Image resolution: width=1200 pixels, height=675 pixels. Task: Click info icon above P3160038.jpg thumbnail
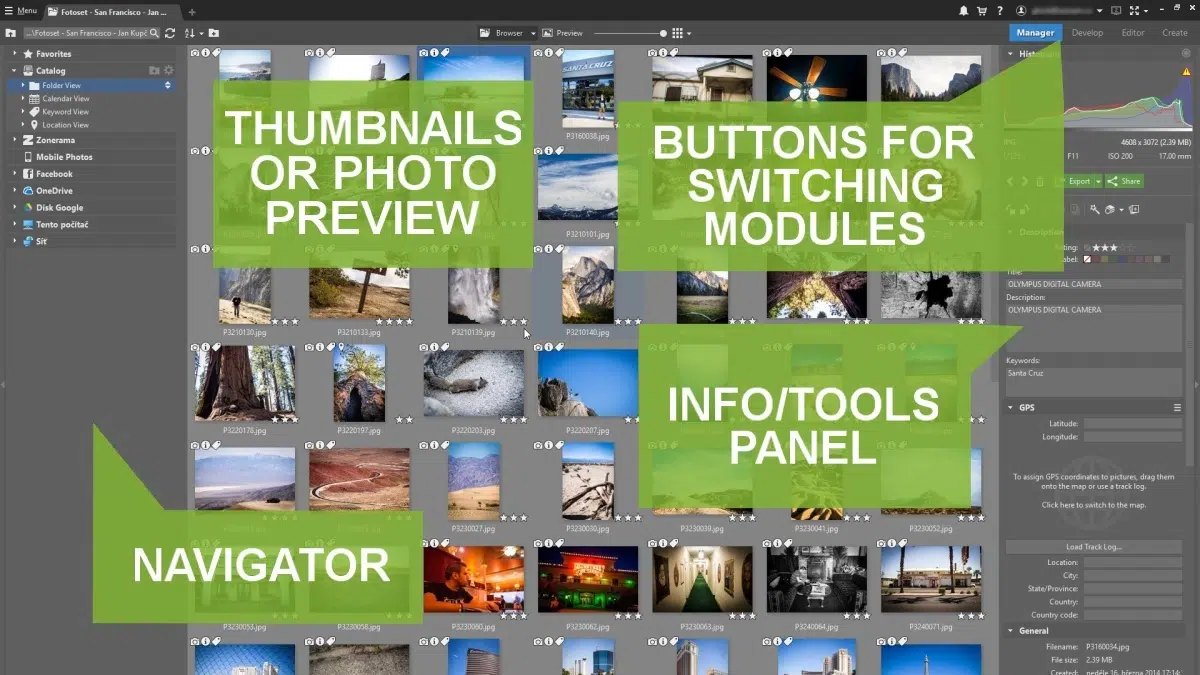tap(548, 52)
